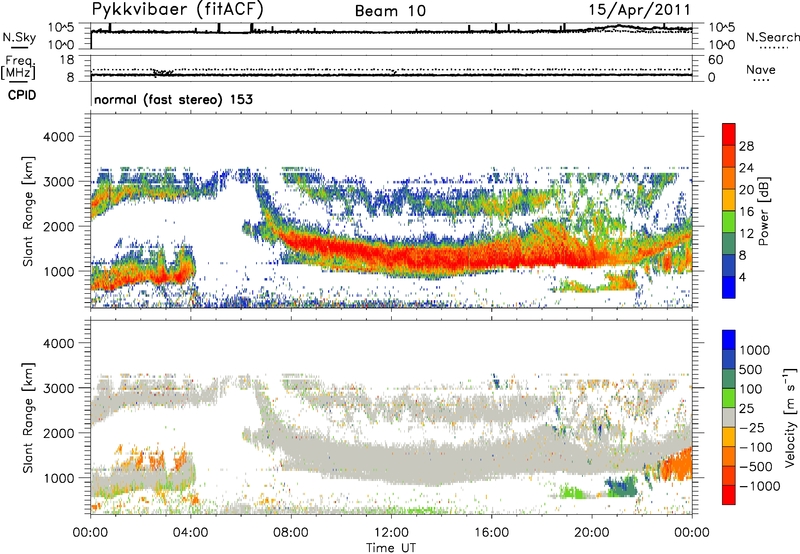
Task: Click the velocity color bar's gray segment
Action: (x=729, y=418)
